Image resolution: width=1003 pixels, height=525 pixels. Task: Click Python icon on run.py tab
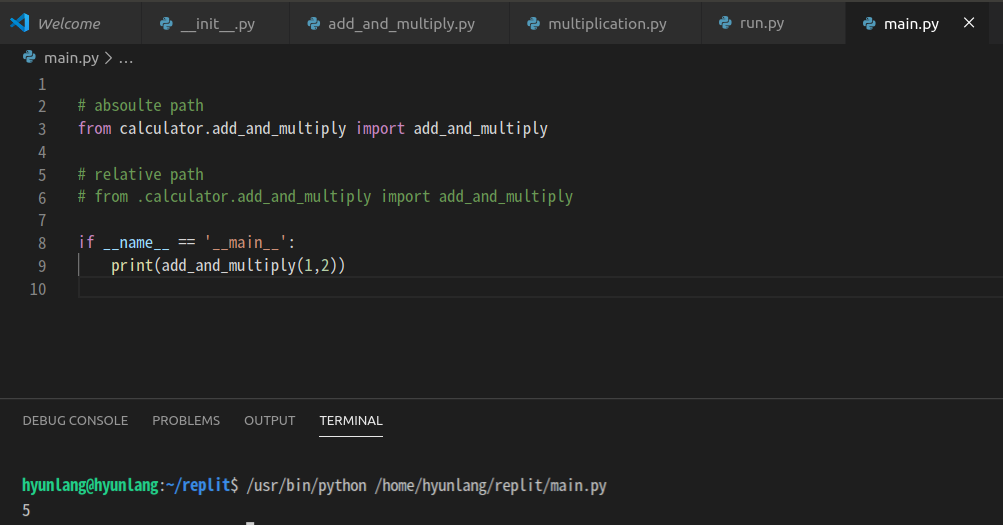[725, 23]
